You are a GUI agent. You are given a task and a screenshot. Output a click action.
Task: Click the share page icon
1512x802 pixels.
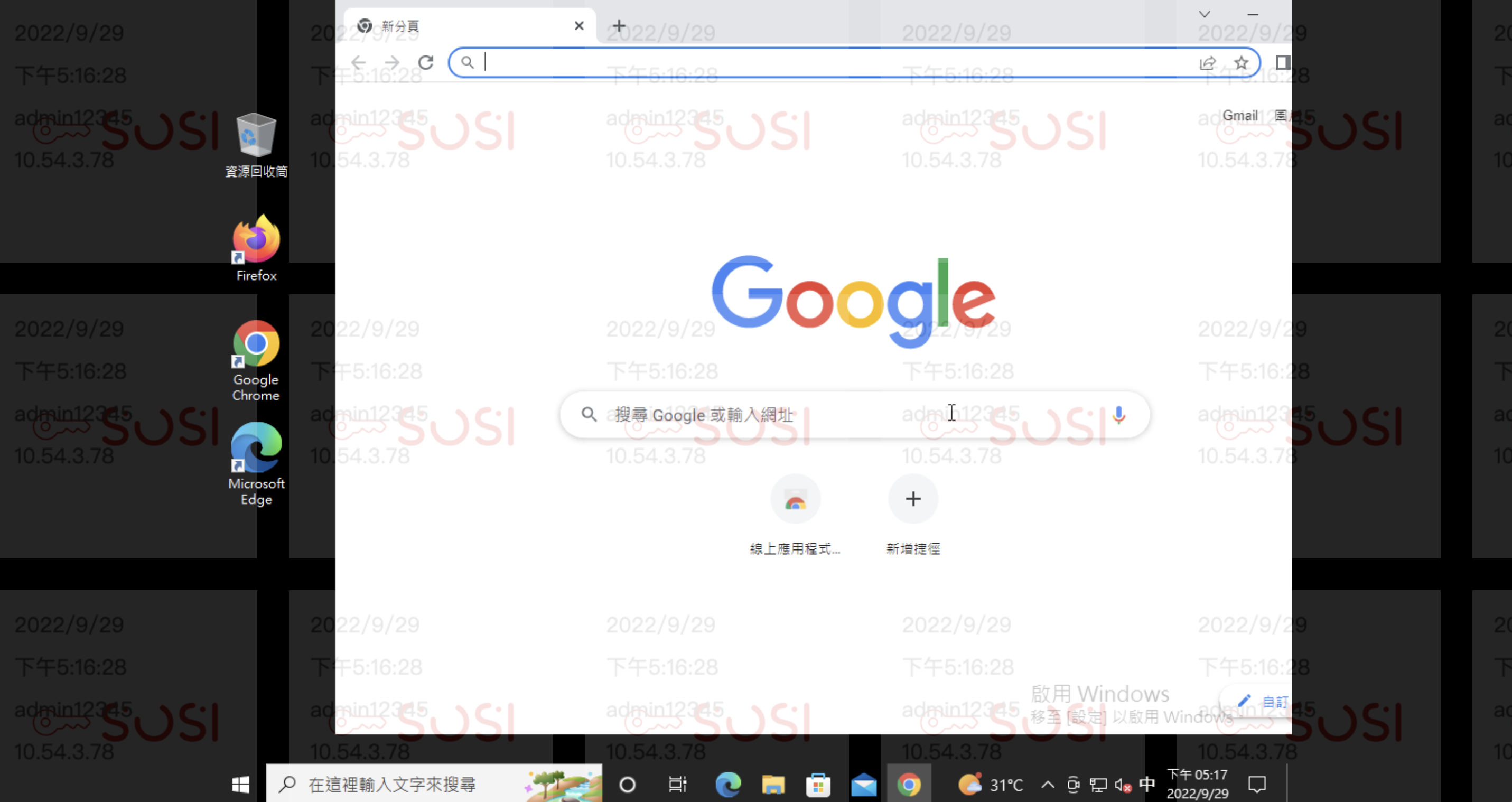1207,62
